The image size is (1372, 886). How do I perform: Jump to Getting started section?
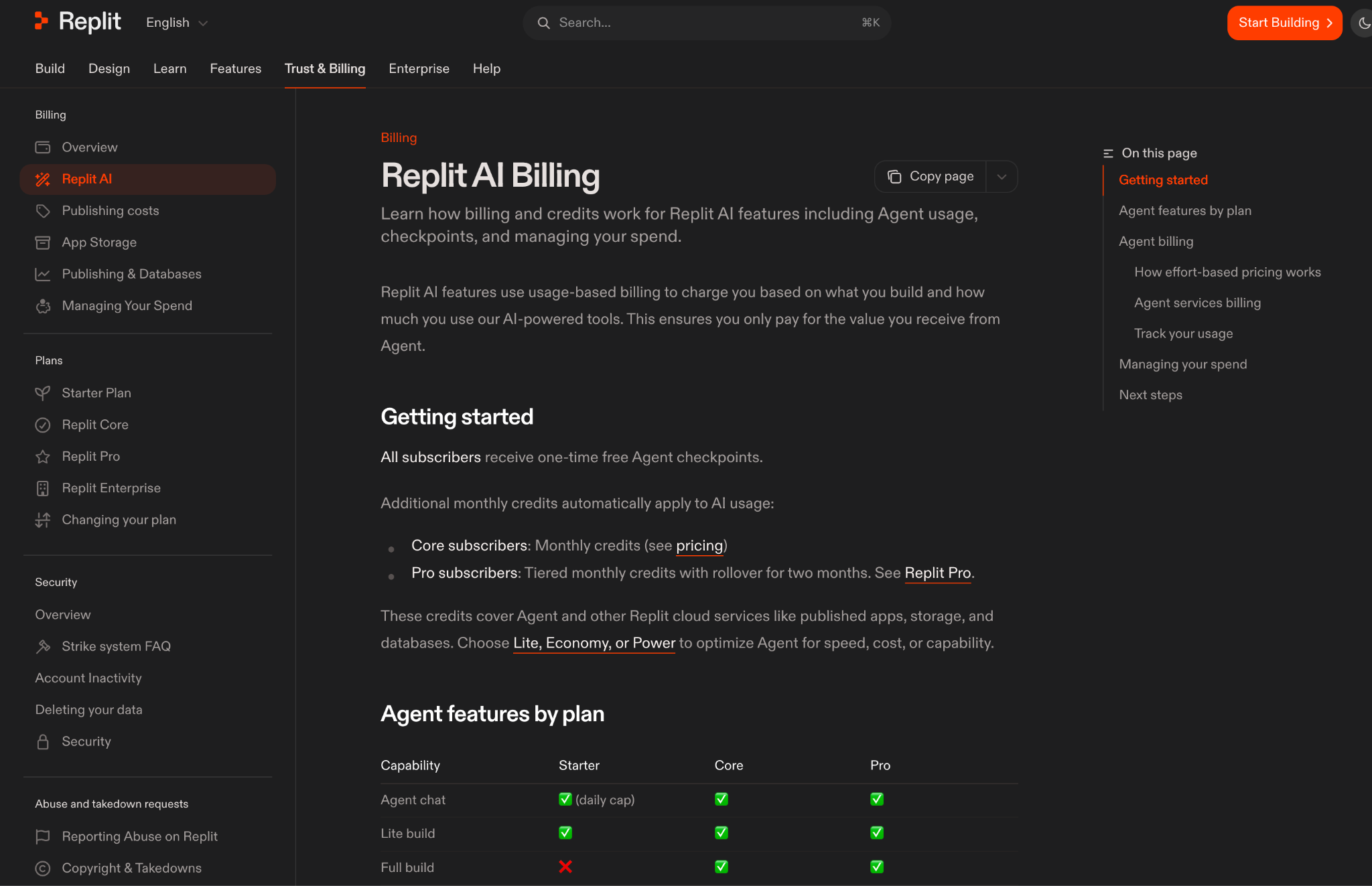1163,180
